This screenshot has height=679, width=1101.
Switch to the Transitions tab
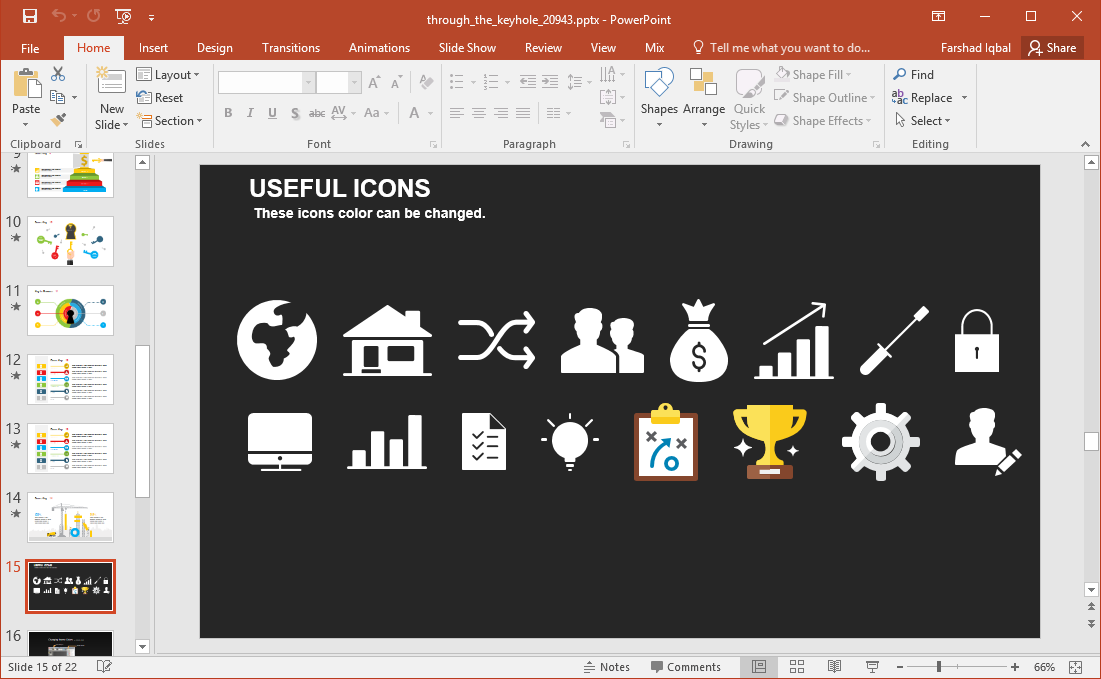[x=291, y=48]
